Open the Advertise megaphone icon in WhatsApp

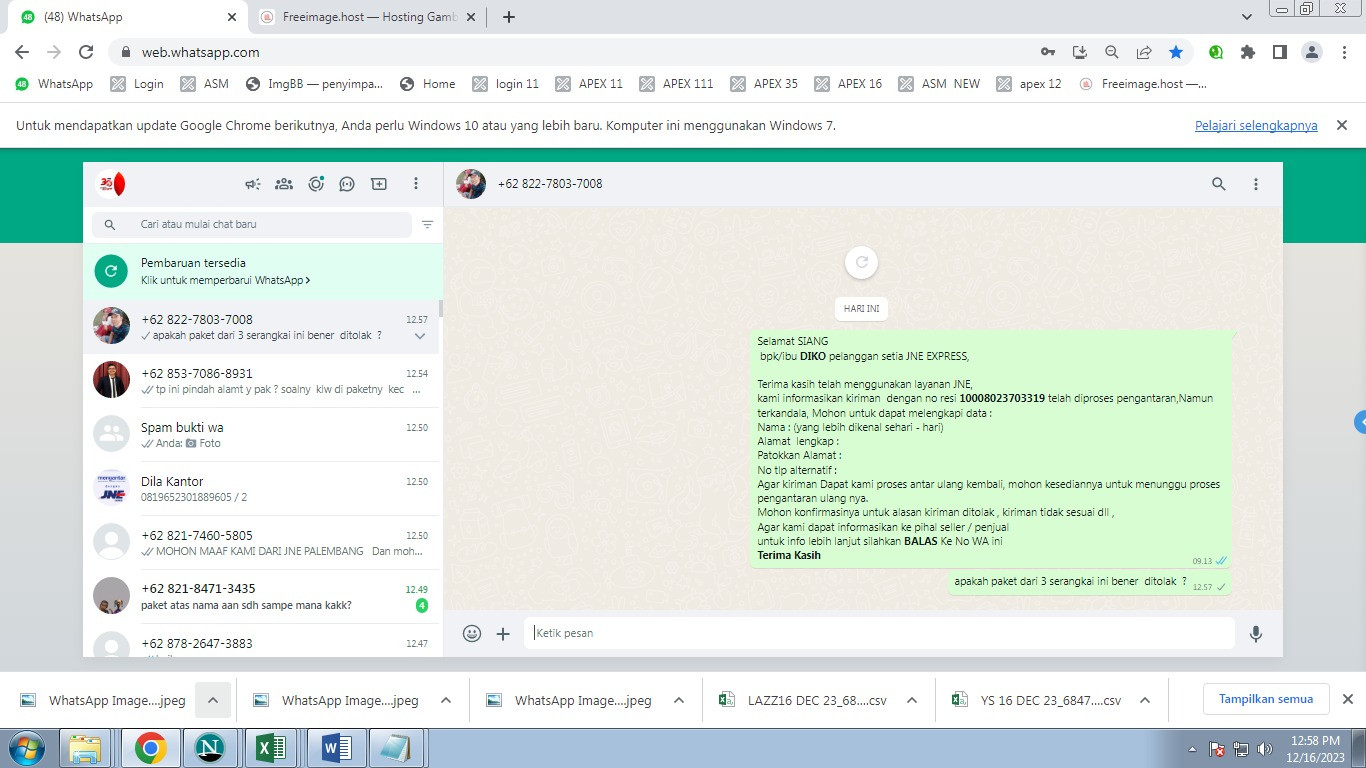(253, 184)
